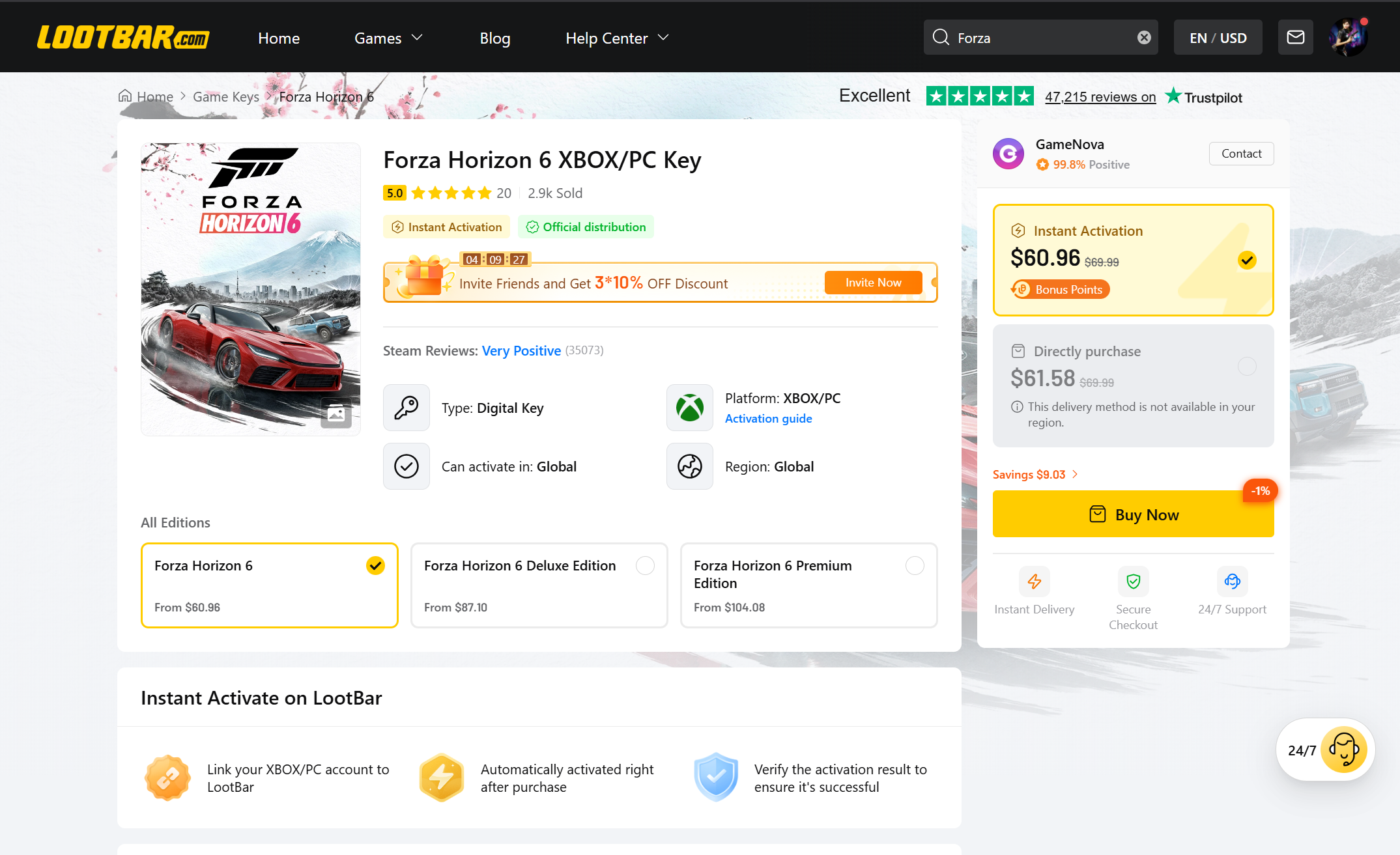This screenshot has width=1400, height=855.
Task: Select the Forza Horizon 6 Deluxe Edition
Action: click(539, 585)
